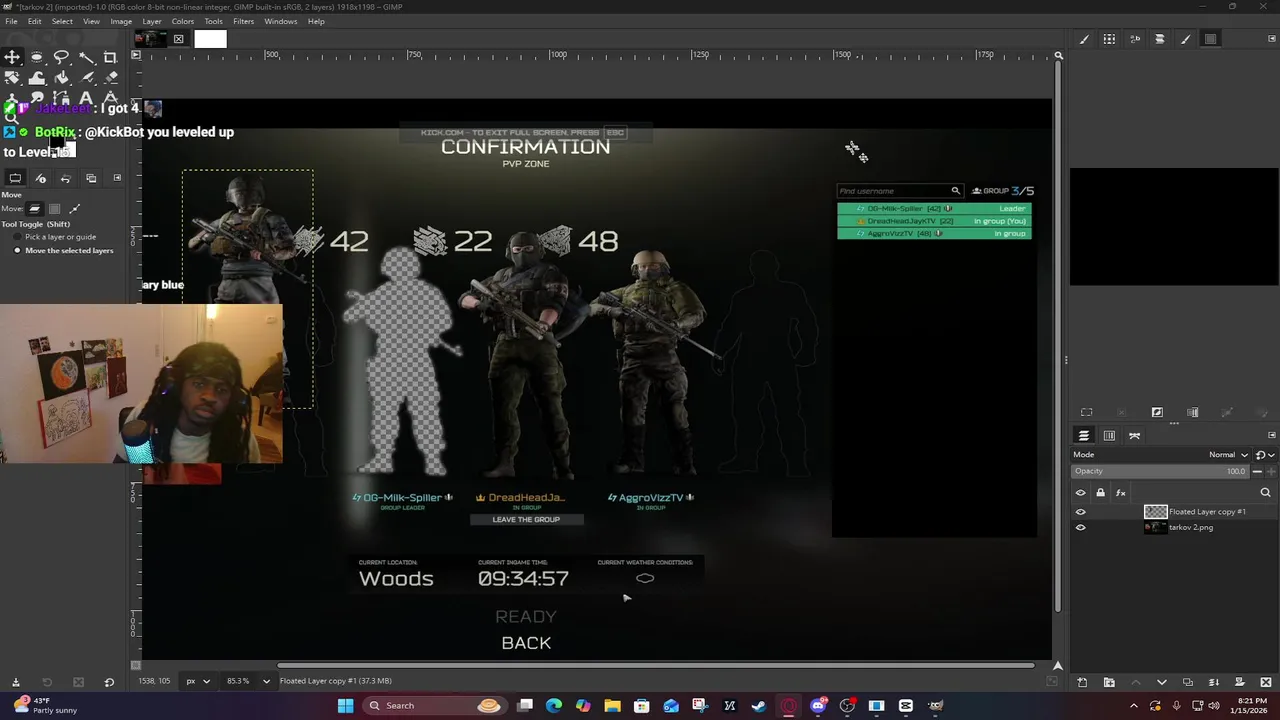1280x720 pixels.
Task: Close the current image tab
Action: point(178,39)
